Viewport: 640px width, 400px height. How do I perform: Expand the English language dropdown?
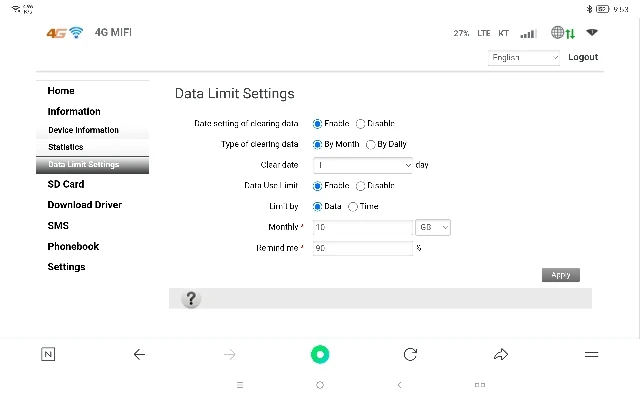[x=524, y=58]
